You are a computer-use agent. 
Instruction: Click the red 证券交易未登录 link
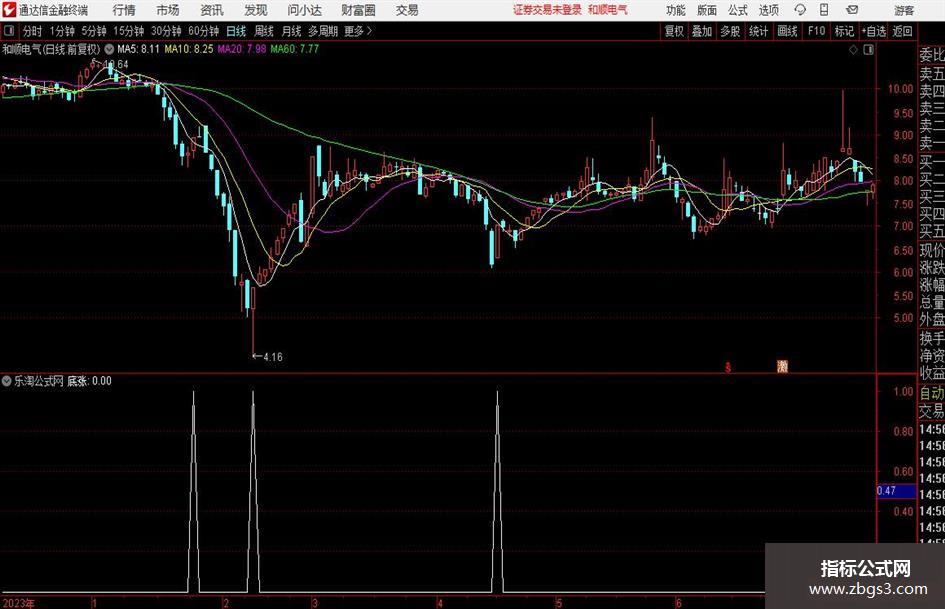coord(547,10)
